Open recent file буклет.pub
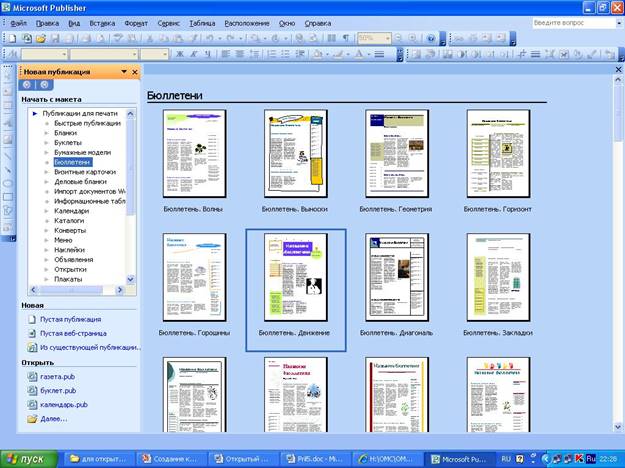 [x=58, y=391]
